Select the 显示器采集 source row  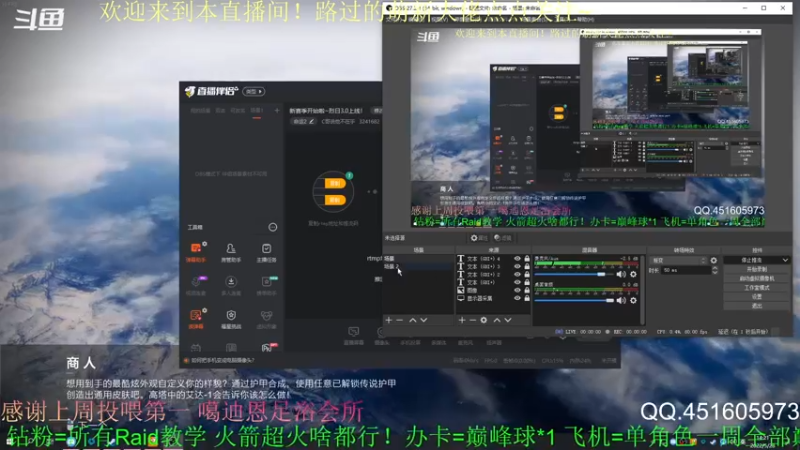tap(493, 298)
